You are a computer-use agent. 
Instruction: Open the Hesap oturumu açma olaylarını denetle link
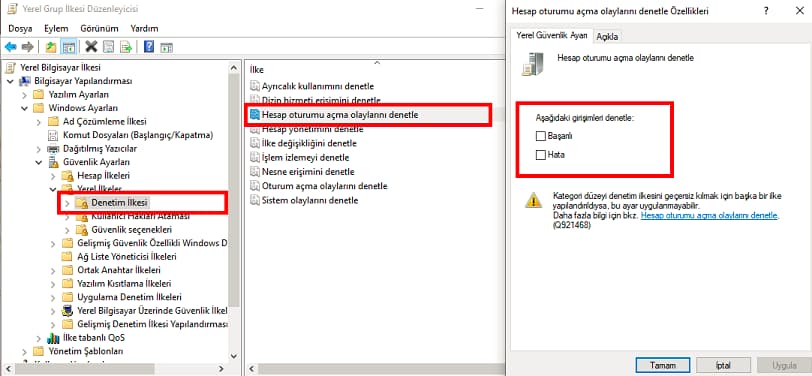(709, 215)
